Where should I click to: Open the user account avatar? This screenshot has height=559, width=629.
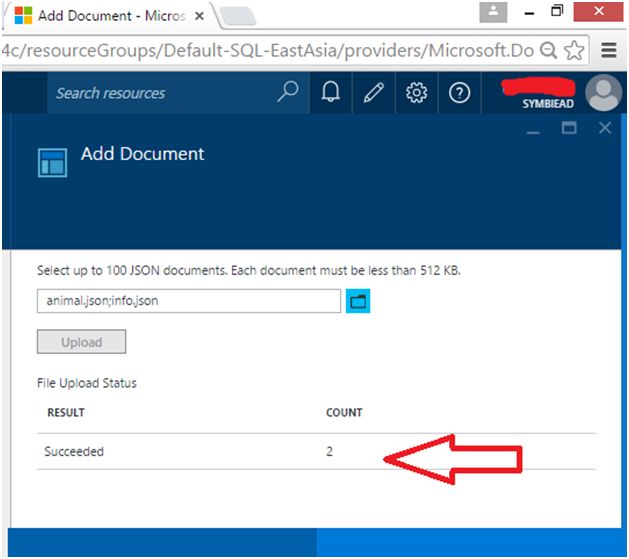tap(603, 93)
